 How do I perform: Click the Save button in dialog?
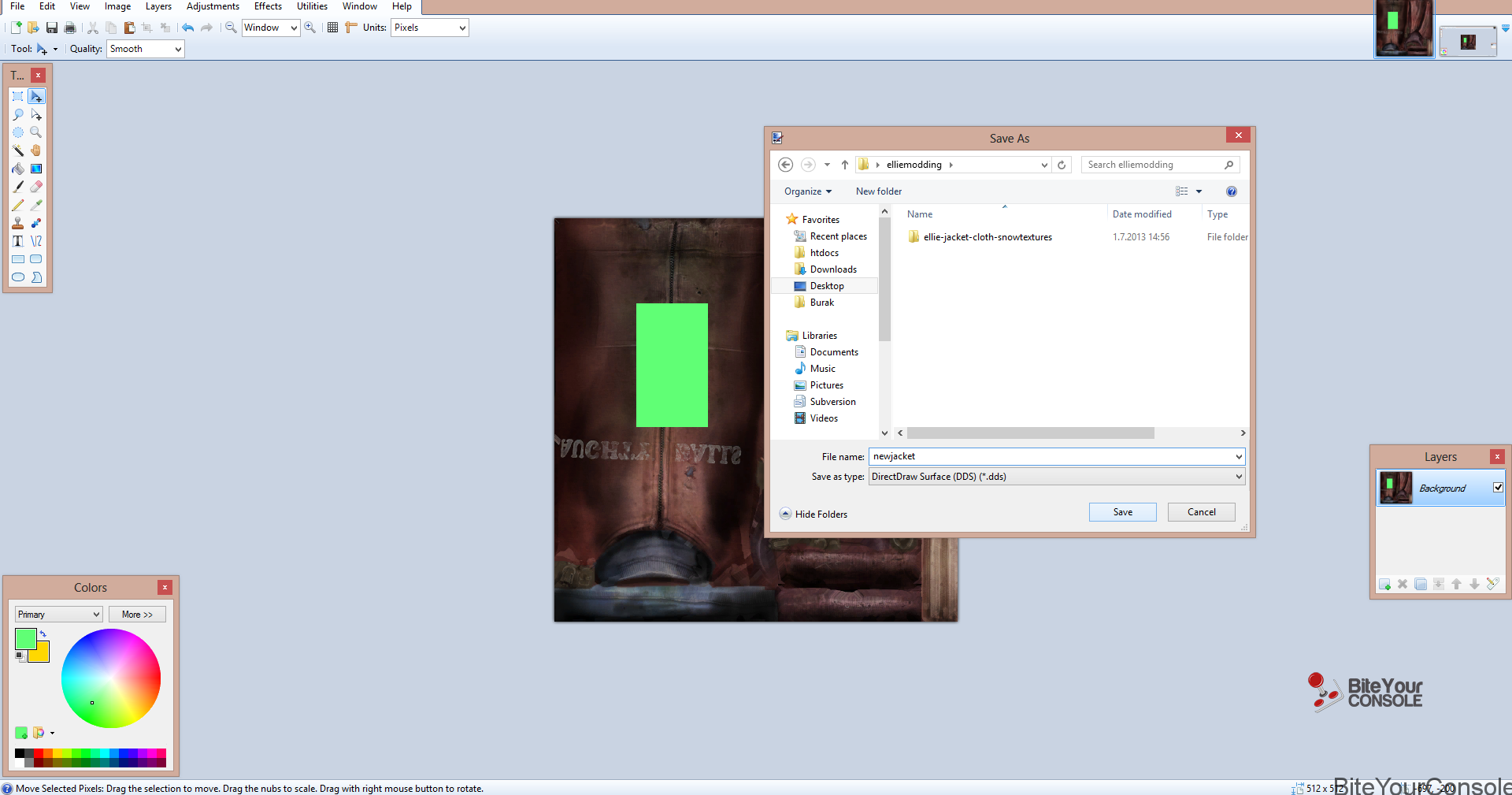(x=1123, y=512)
